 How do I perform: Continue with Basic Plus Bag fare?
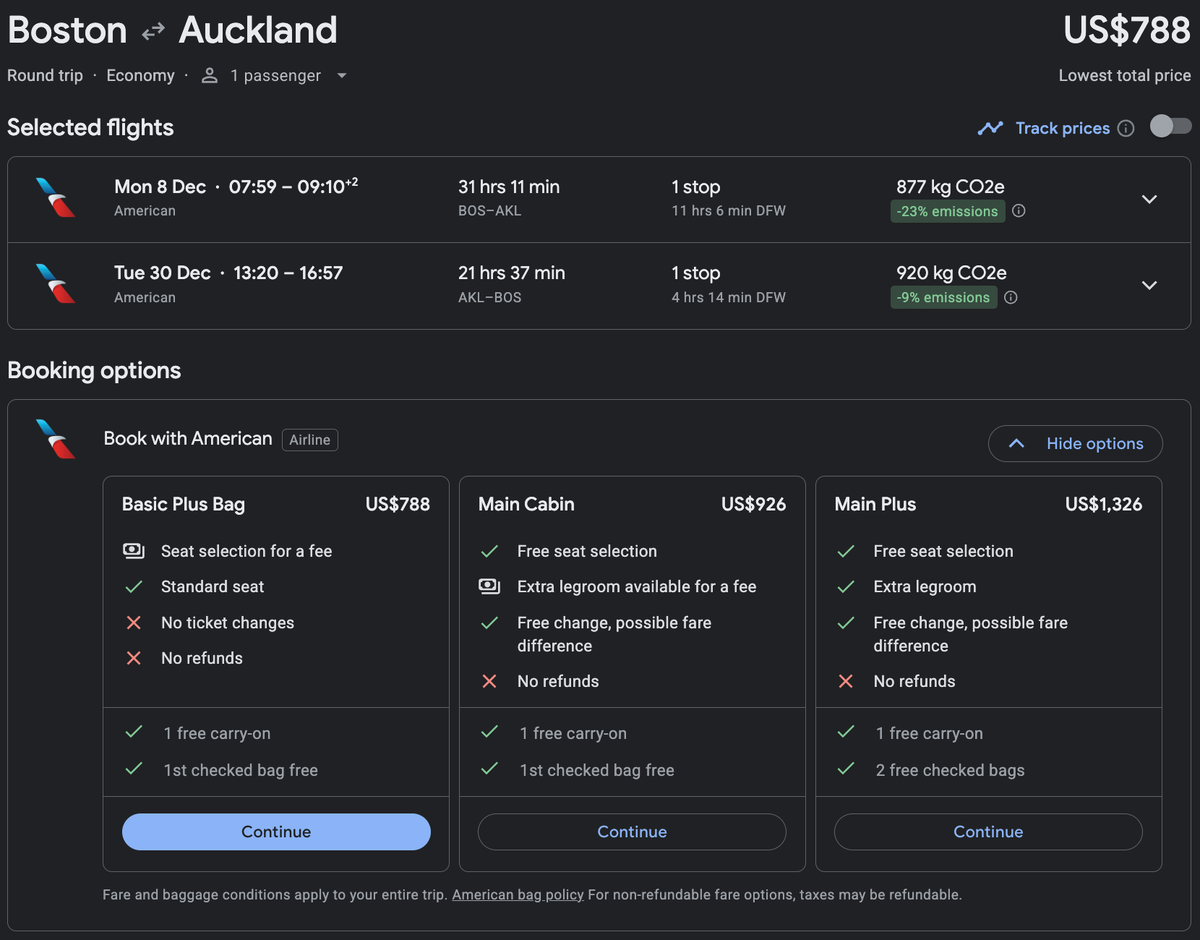(x=276, y=832)
